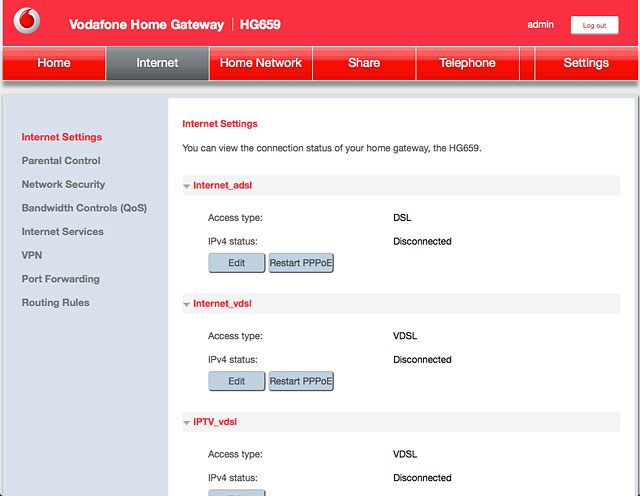Screen dimensions: 640x496
Task: Open the Telephone tab
Action: coord(467,63)
